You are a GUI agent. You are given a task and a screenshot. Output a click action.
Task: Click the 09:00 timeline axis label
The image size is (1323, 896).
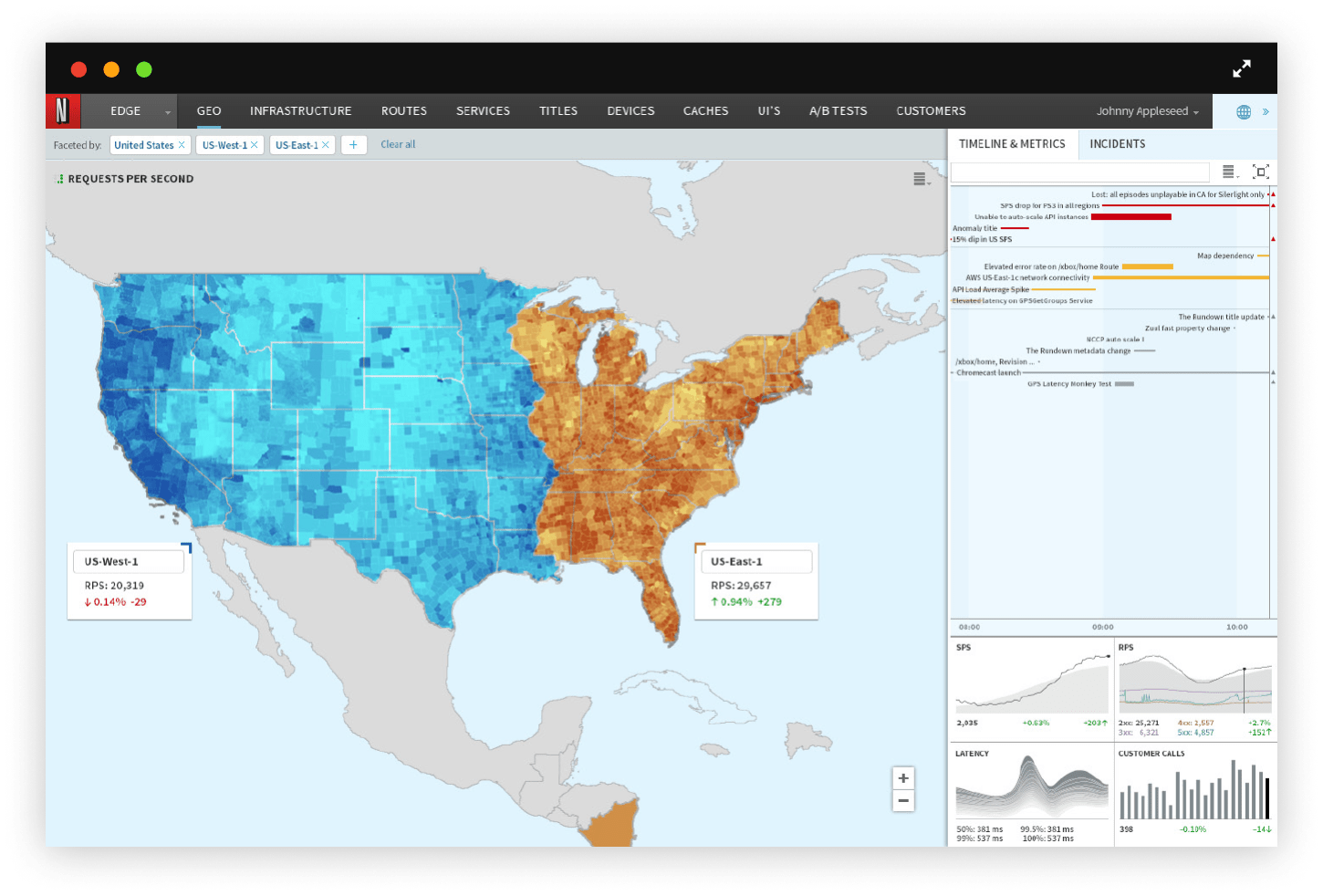tap(1102, 628)
